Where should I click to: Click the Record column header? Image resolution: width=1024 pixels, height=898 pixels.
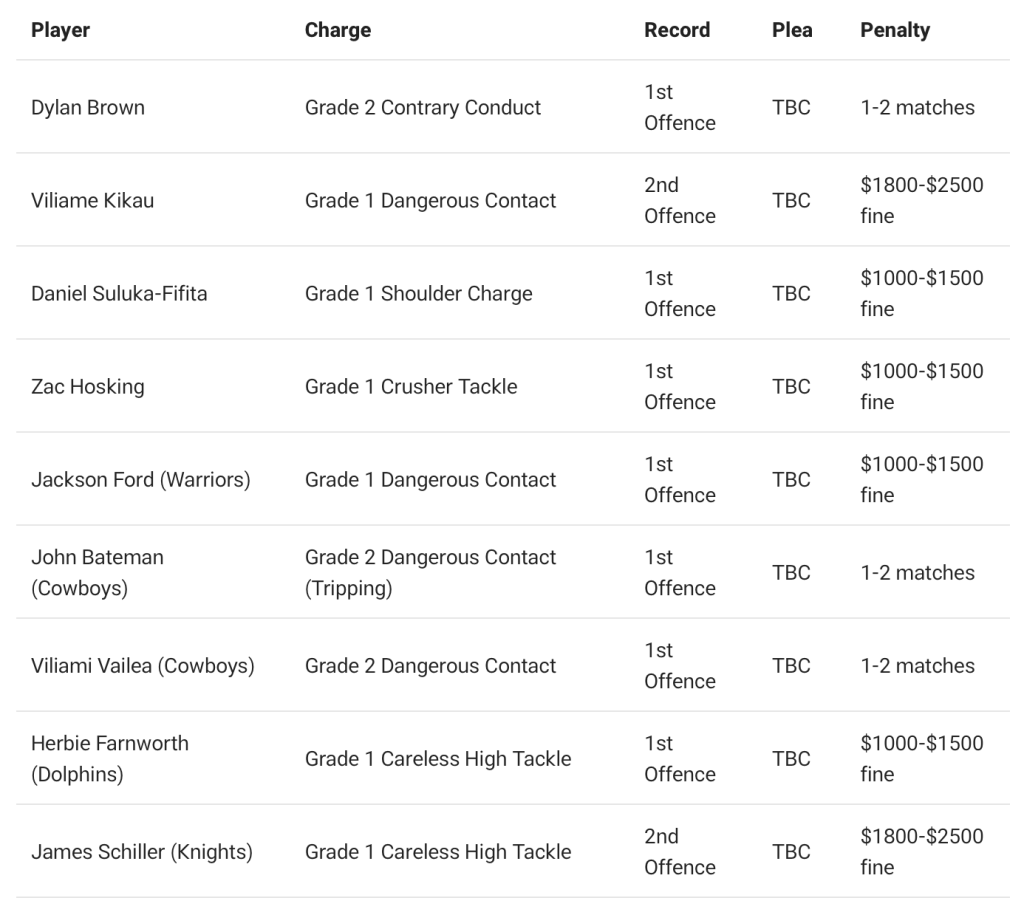[677, 30]
